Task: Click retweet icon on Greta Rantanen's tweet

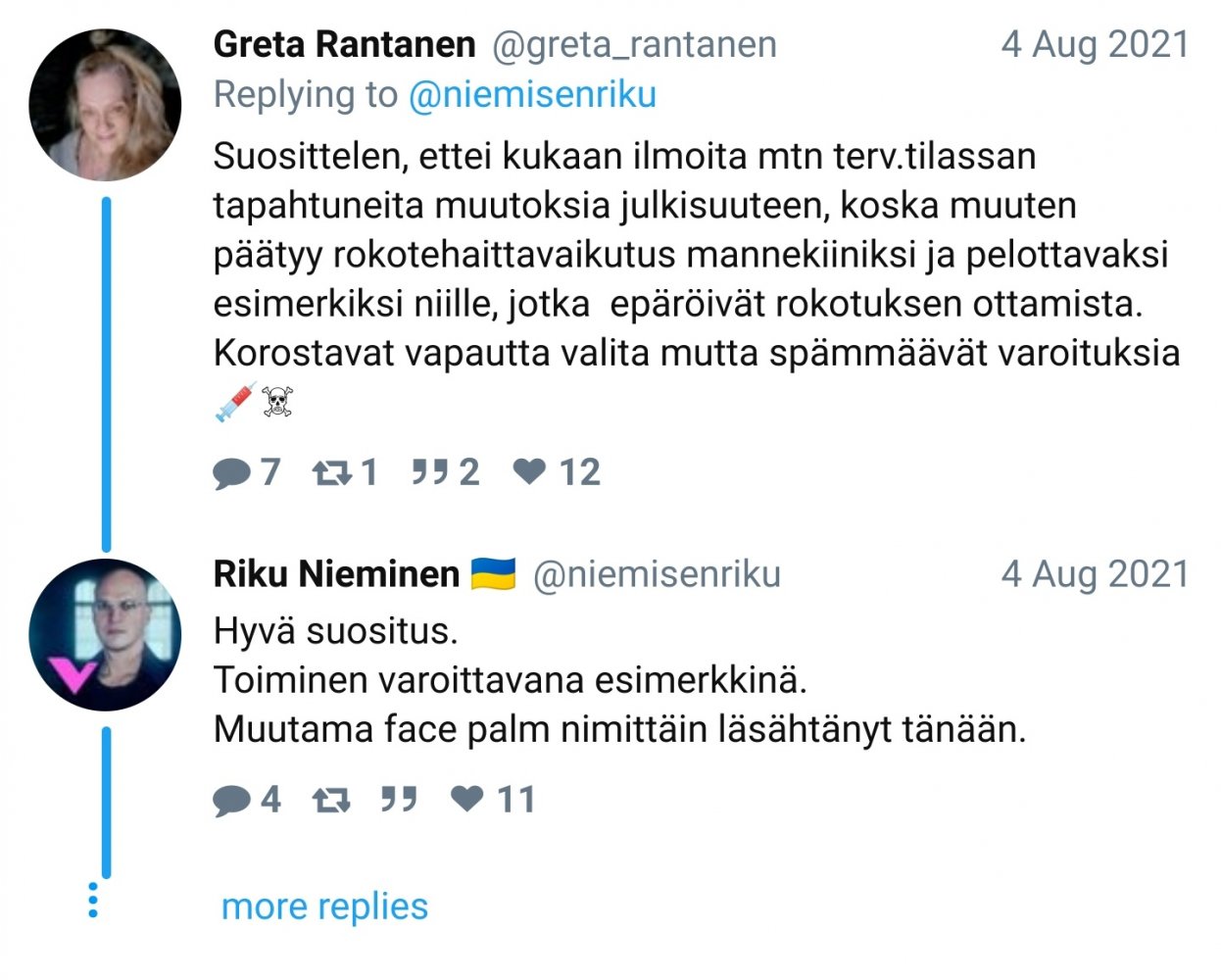Action: (331, 473)
